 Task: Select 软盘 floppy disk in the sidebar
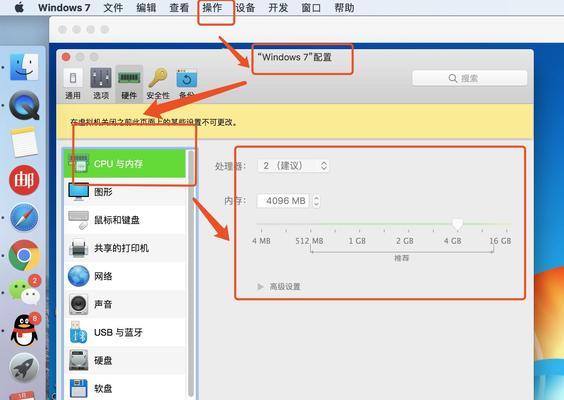point(125,388)
